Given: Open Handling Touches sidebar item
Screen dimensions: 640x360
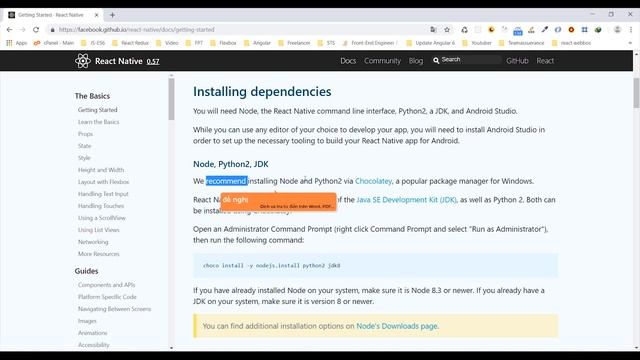Looking at the screenshot, I should click(x=101, y=206).
